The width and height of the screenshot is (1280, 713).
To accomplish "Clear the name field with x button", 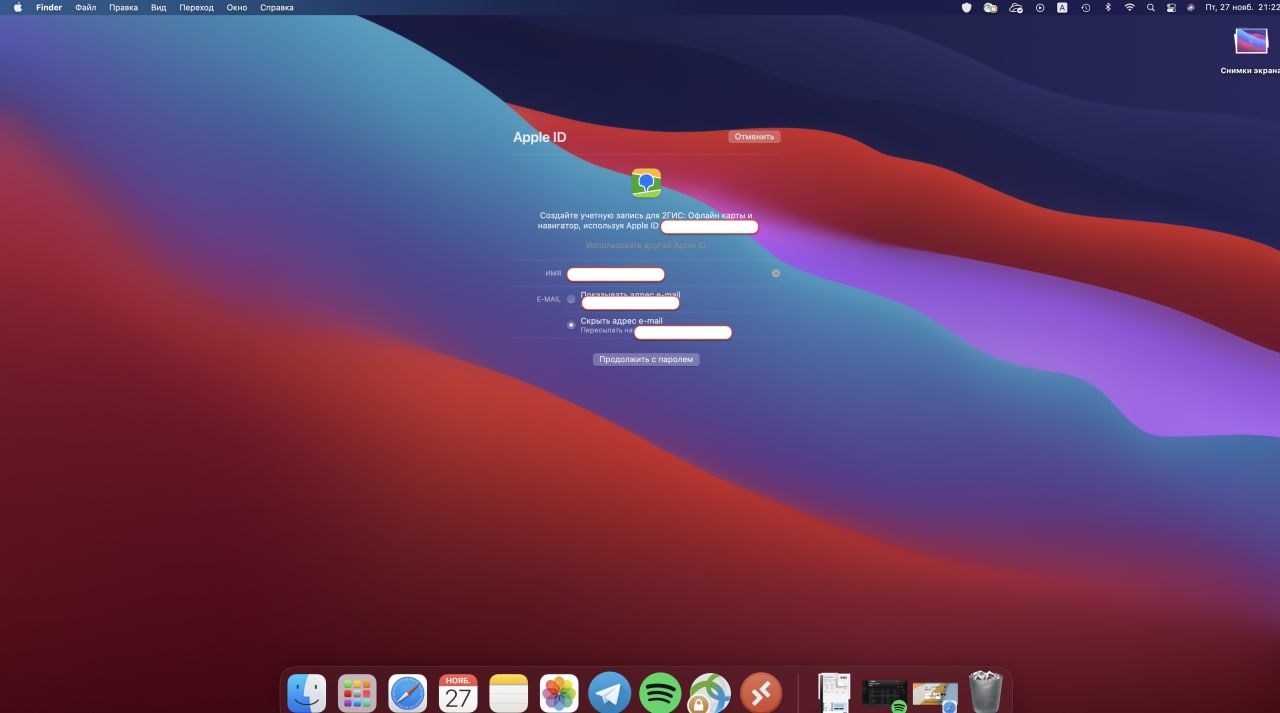I will click(776, 273).
